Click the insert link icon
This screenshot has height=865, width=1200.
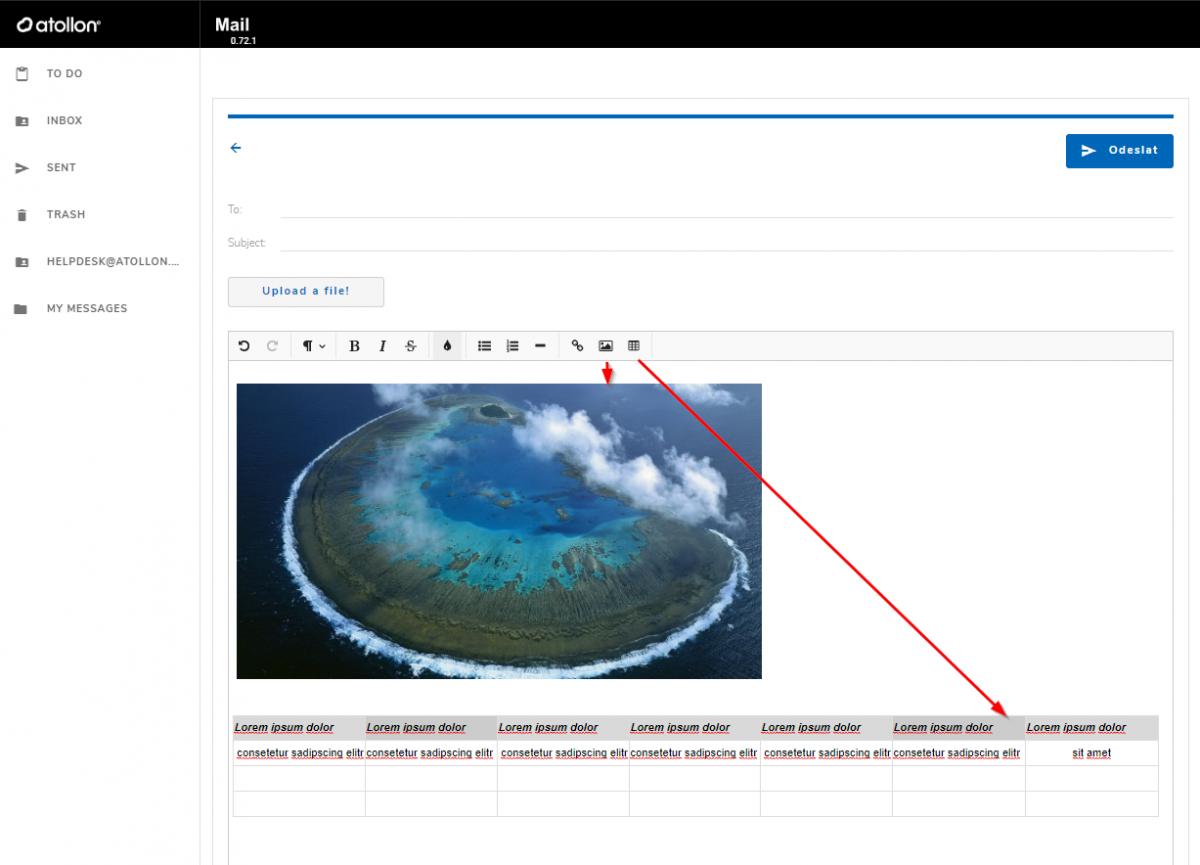click(577, 346)
